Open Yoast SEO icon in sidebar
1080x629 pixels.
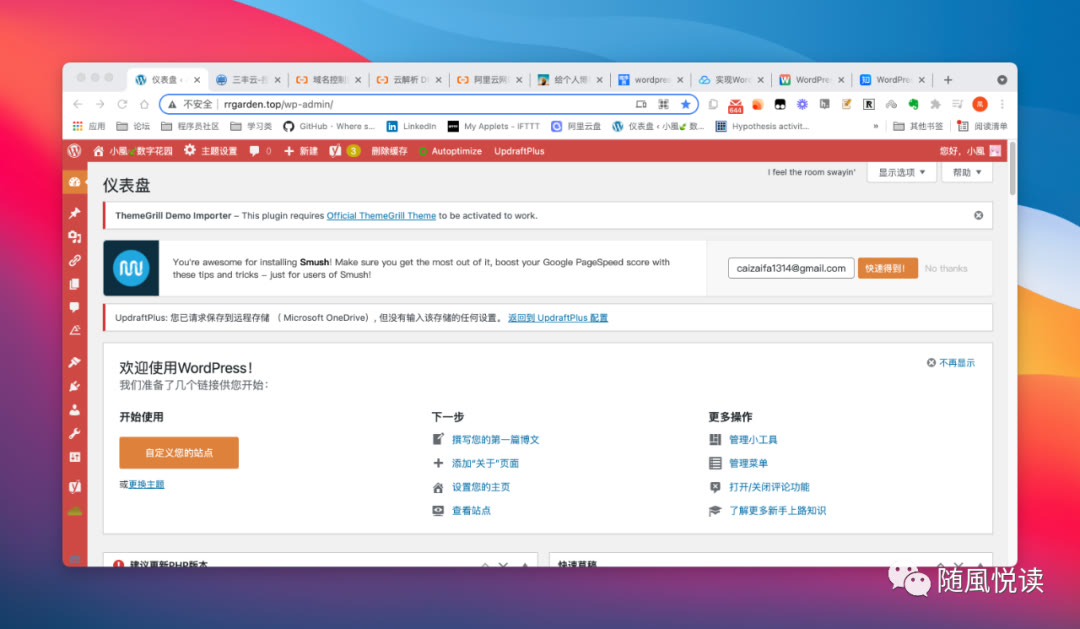(x=74, y=486)
